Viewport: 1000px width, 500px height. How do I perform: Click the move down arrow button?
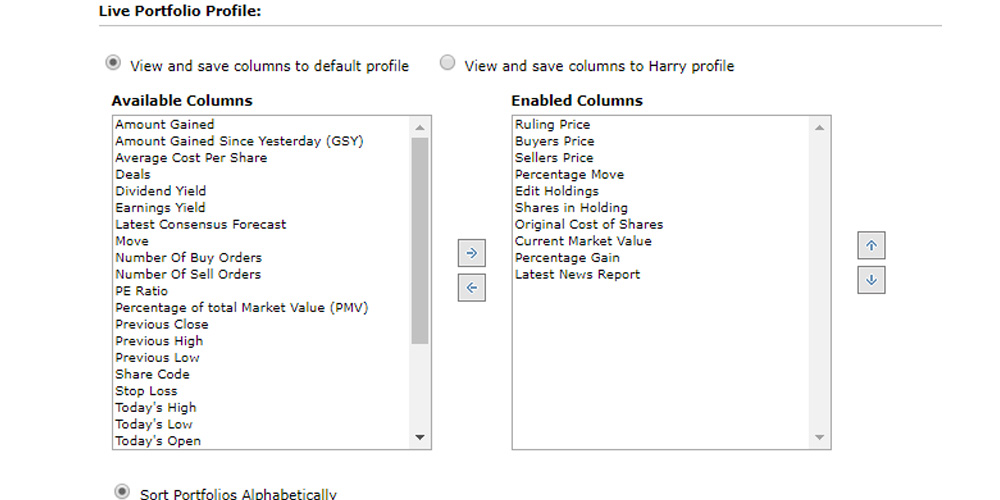coord(871,280)
